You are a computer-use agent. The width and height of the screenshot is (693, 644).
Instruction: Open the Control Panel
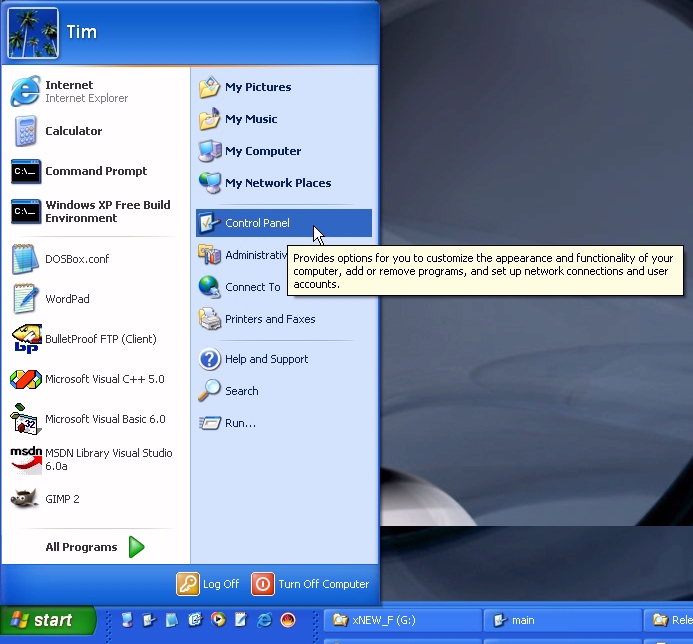(x=284, y=223)
